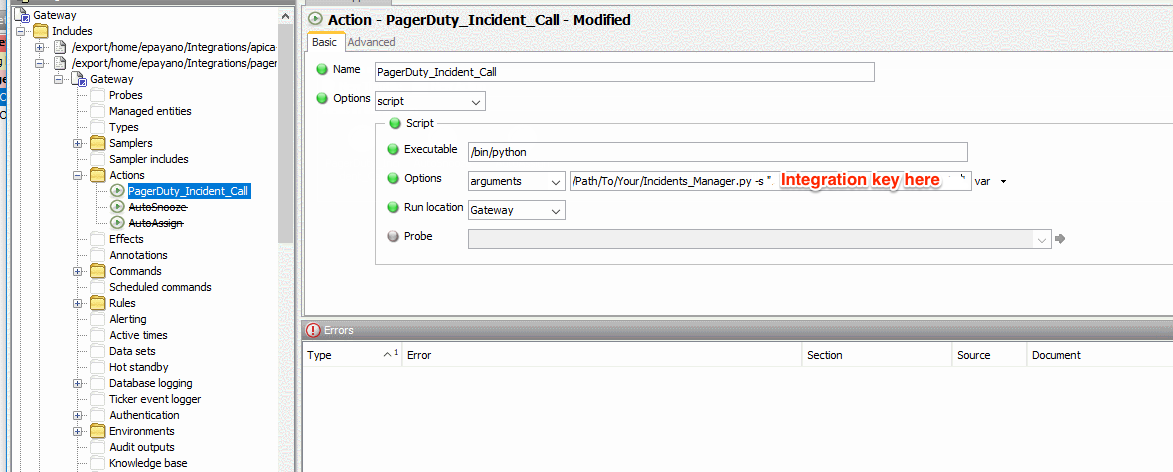Select the Basic tab
This screenshot has width=1173, height=472.
pos(325,42)
